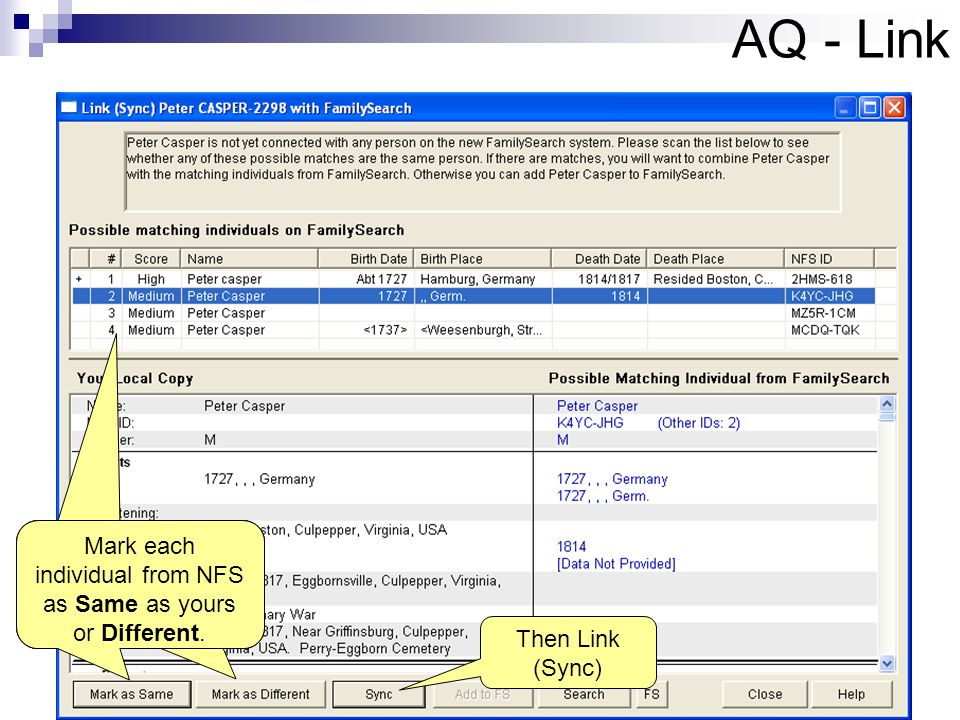
Task: Sort by the Birth Date column header
Action: click(x=366, y=259)
